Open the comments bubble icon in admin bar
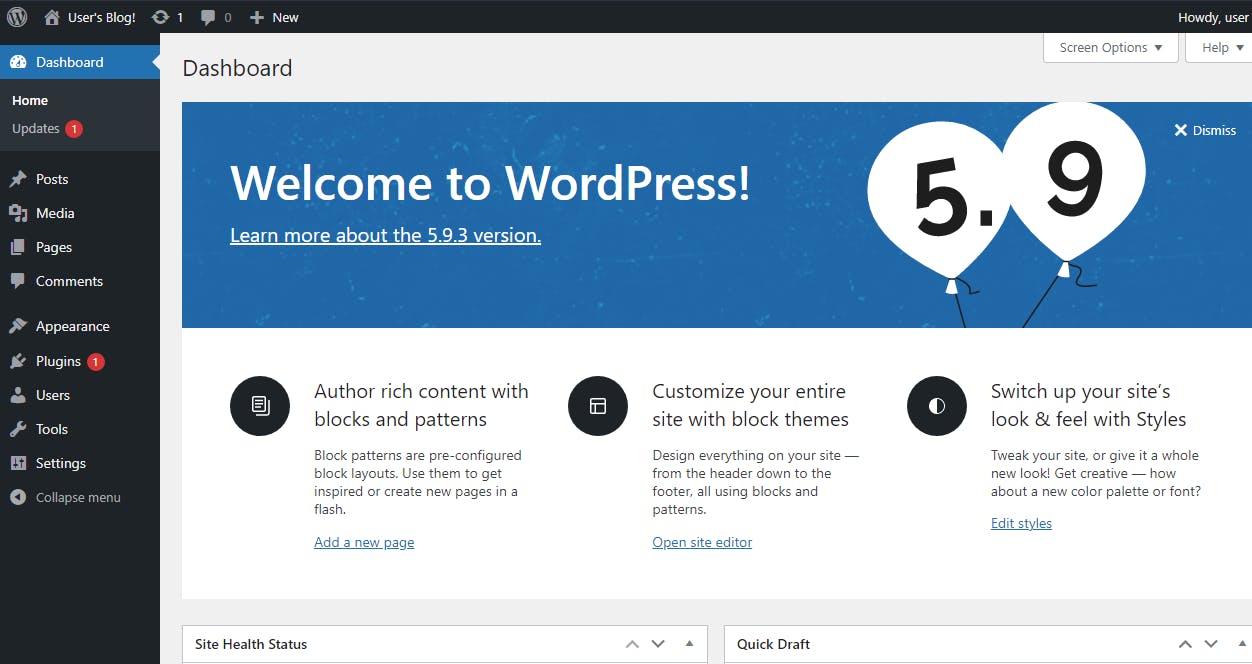 (x=208, y=17)
